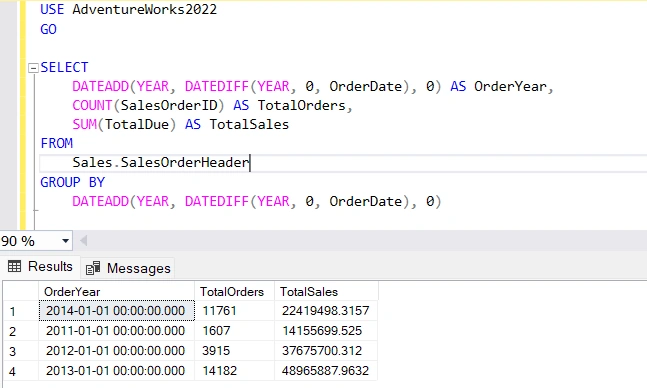Viewport: 647px width, 388px height.
Task: Click the FROM keyword in the query
Action: tap(57, 143)
